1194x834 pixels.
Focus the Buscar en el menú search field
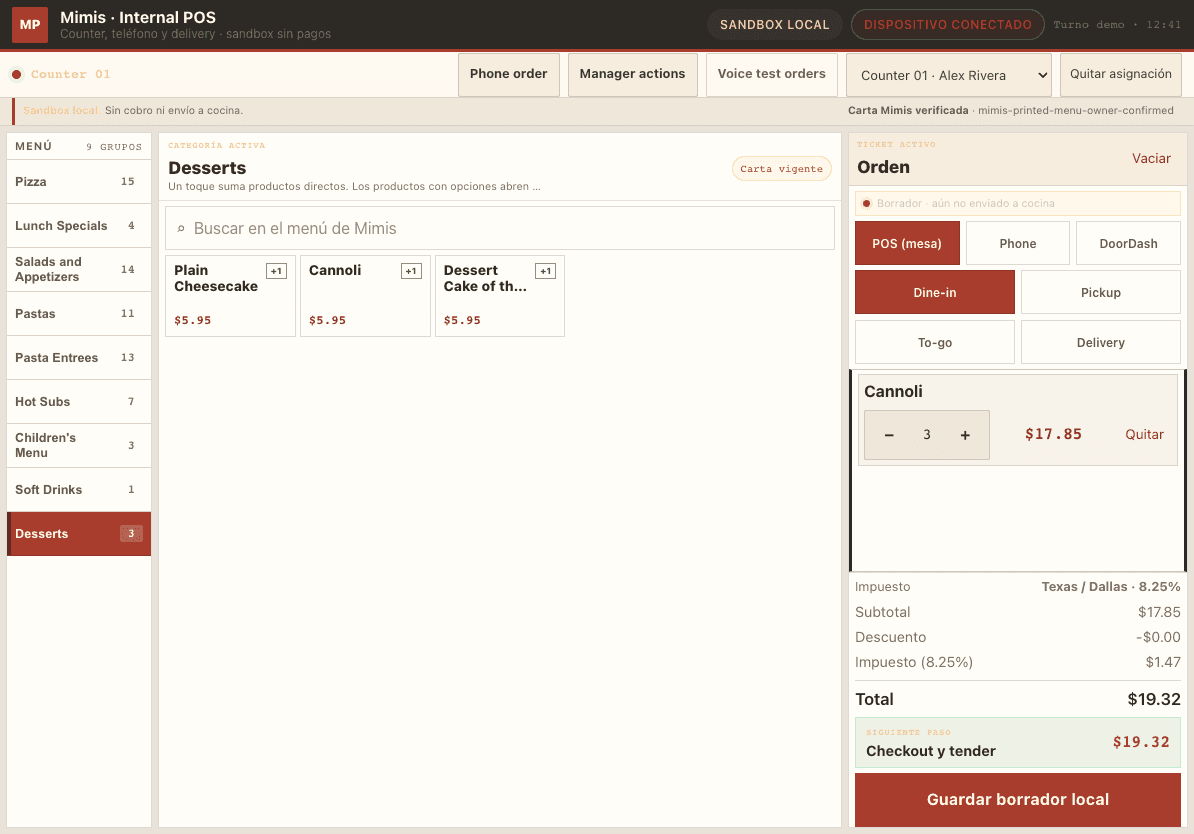tap(500, 228)
